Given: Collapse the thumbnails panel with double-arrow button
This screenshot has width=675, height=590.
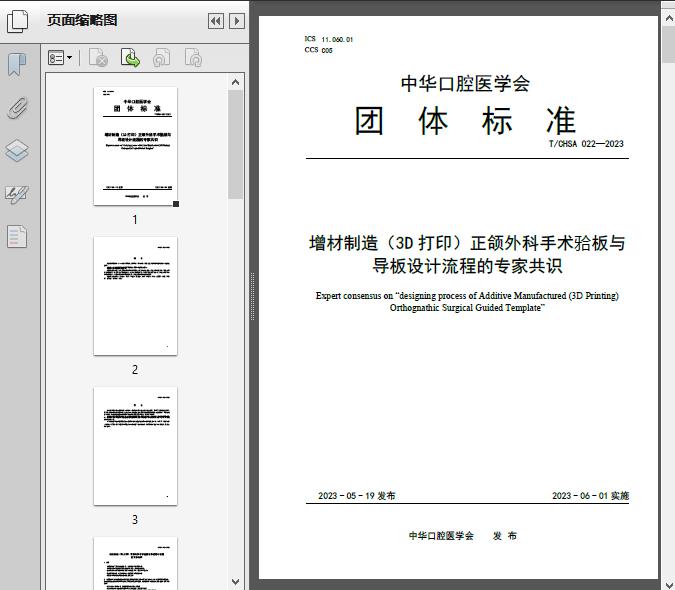Looking at the screenshot, I should [216, 21].
